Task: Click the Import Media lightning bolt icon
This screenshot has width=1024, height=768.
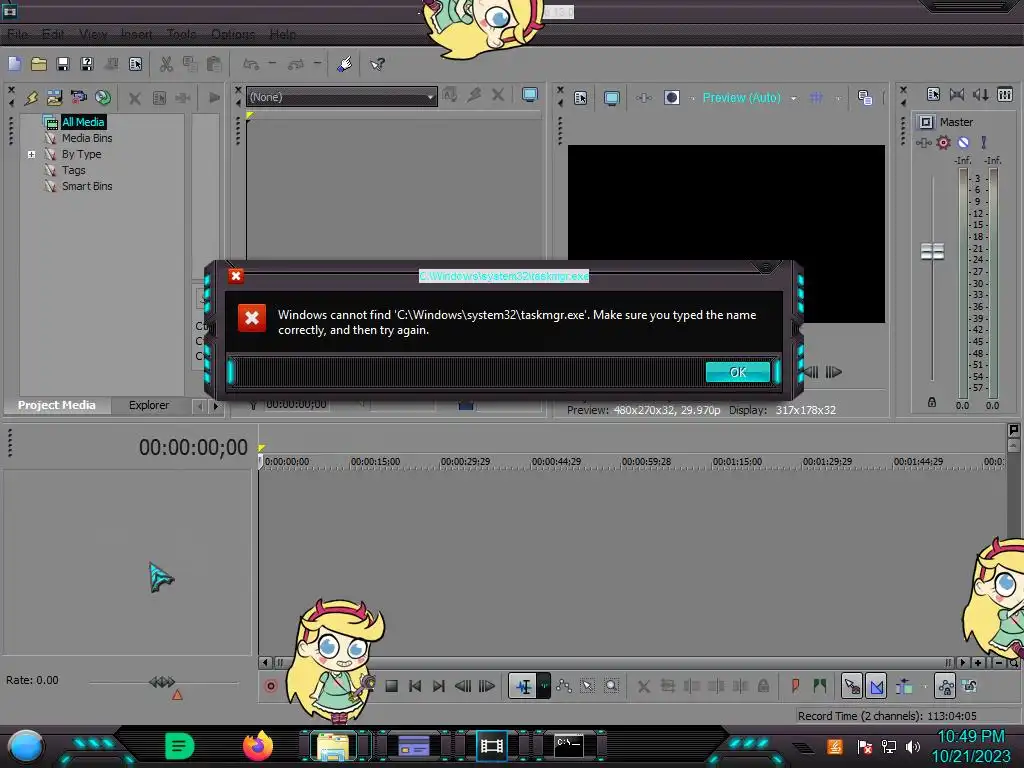Action: pyautogui.click(x=31, y=98)
